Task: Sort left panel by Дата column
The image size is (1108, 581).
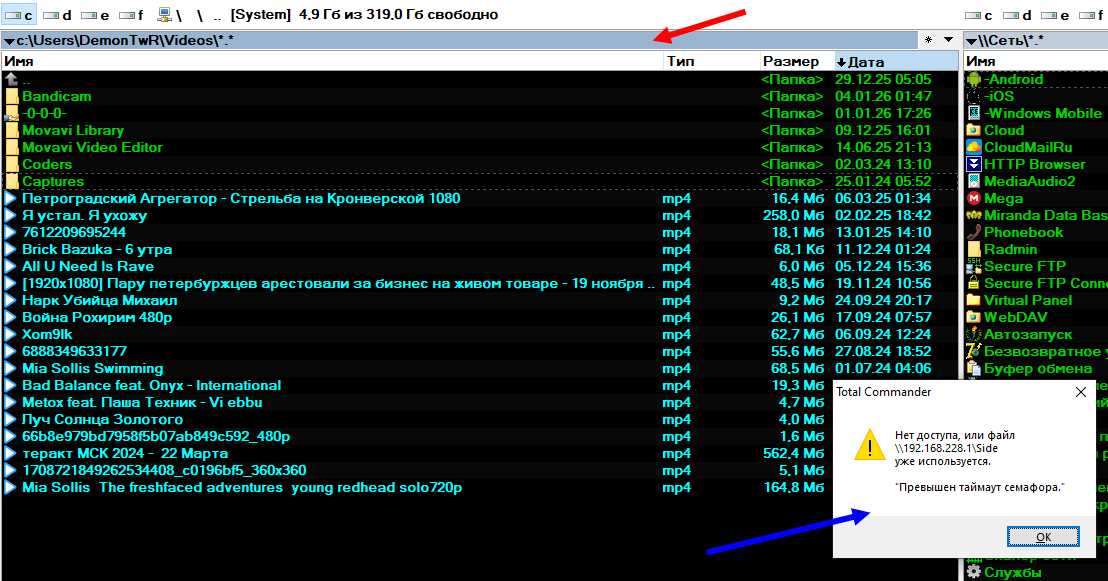Action: click(x=896, y=61)
